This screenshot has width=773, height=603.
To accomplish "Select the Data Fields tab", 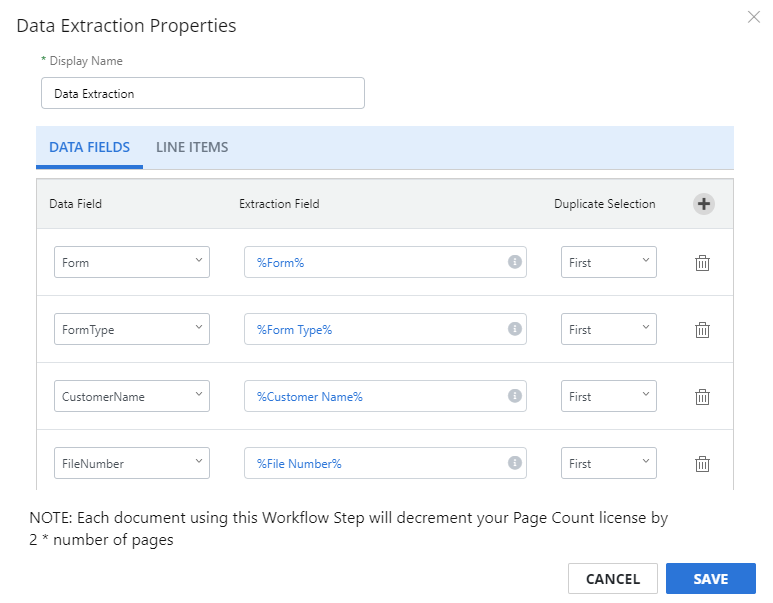I will [x=89, y=147].
